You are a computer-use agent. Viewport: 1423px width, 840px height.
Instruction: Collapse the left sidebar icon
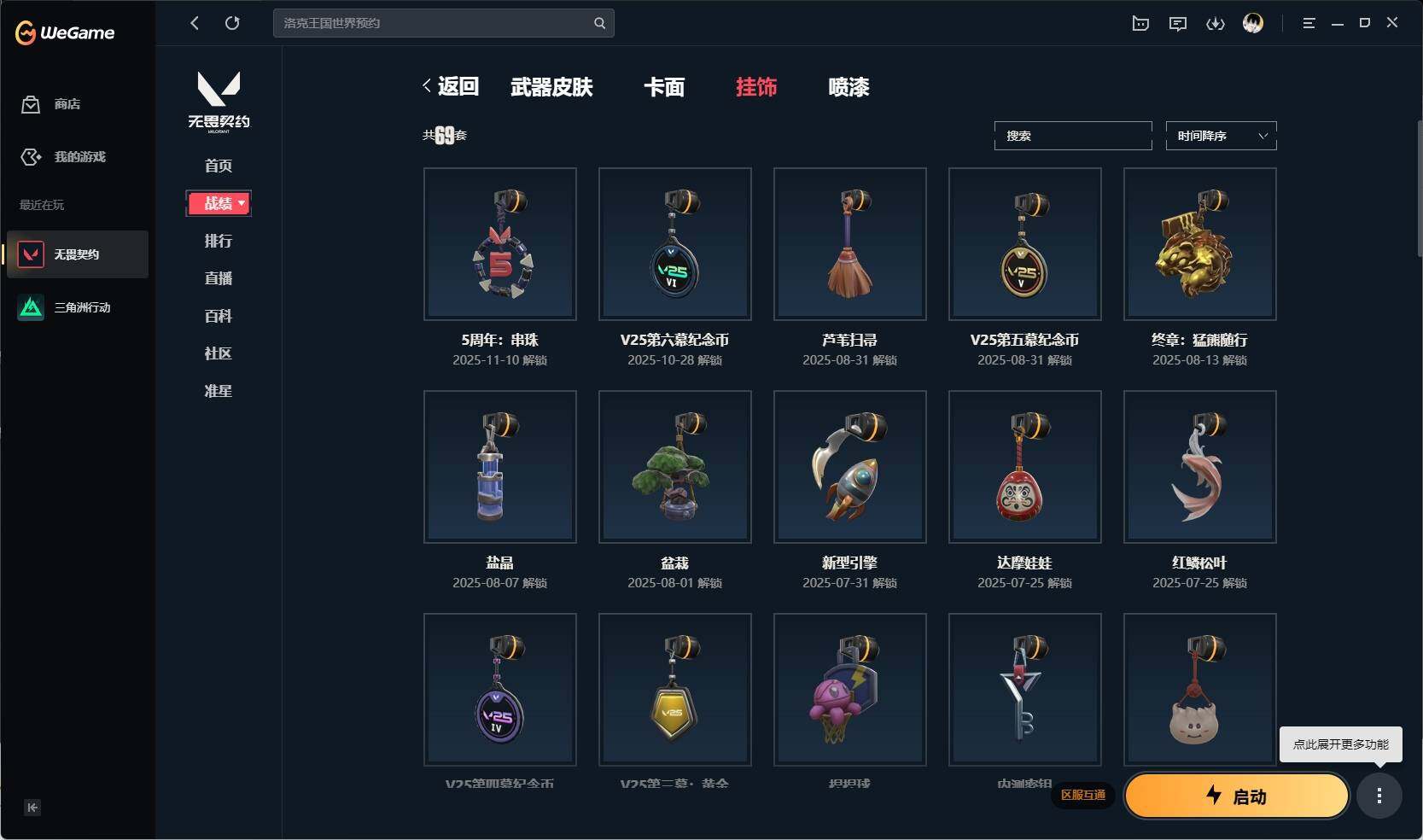click(x=32, y=808)
